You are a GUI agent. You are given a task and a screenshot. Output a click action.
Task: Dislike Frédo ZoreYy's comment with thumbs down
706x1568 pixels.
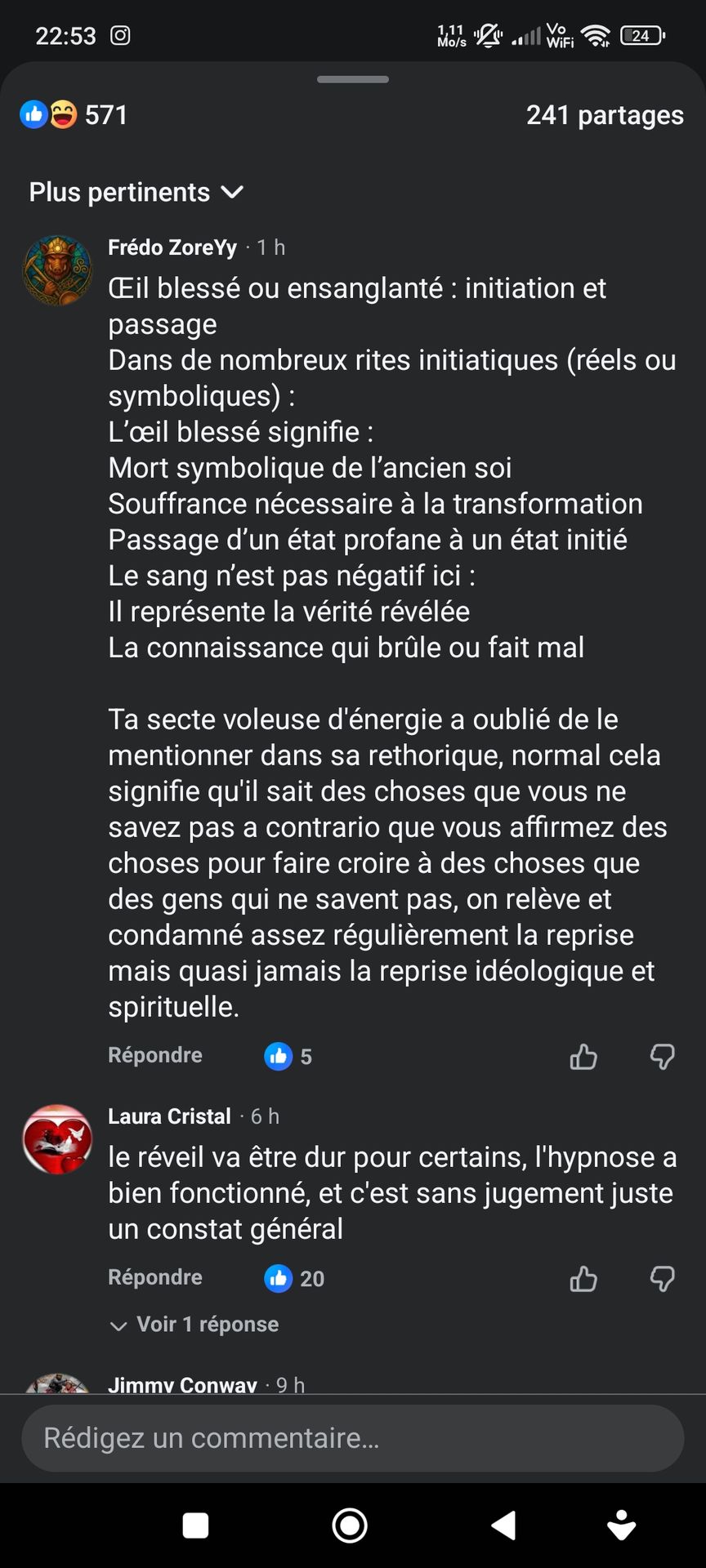[662, 1057]
